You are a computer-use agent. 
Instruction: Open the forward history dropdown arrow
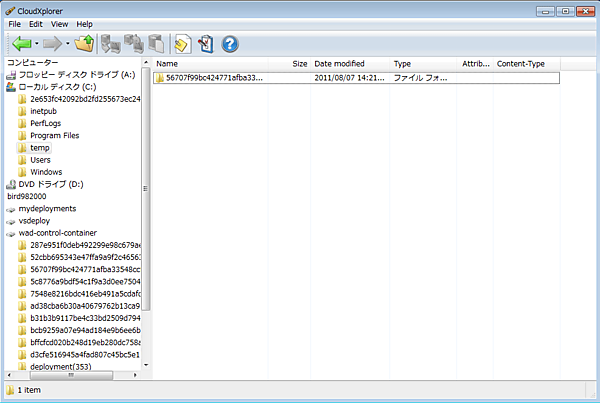(67, 44)
